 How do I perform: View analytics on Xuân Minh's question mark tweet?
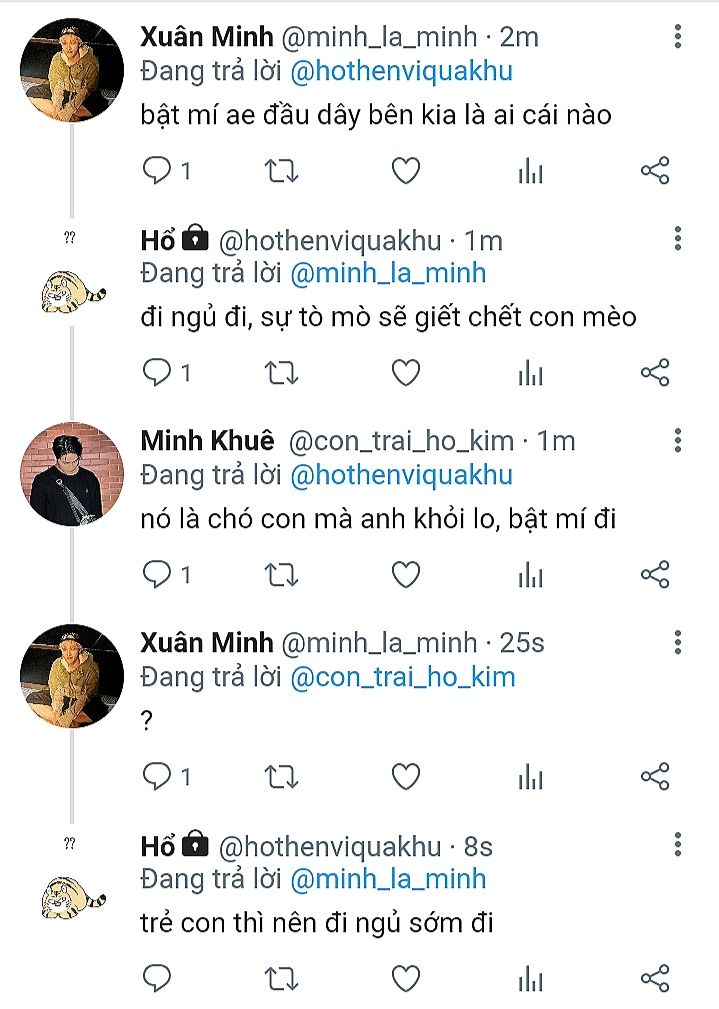click(x=530, y=776)
